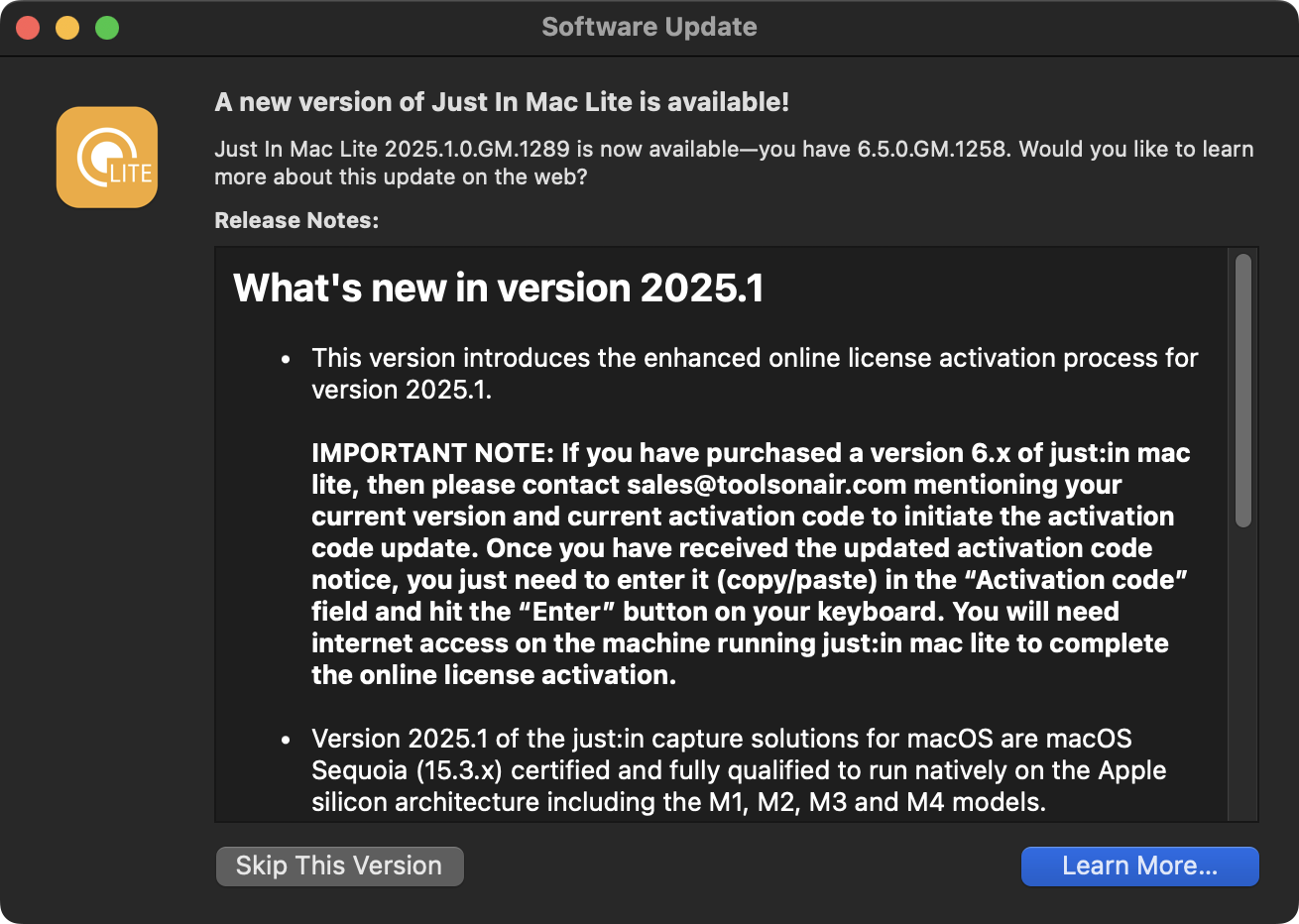1299x924 pixels.
Task: Click the release notes scrollbar thumb
Action: click(x=1242, y=391)
